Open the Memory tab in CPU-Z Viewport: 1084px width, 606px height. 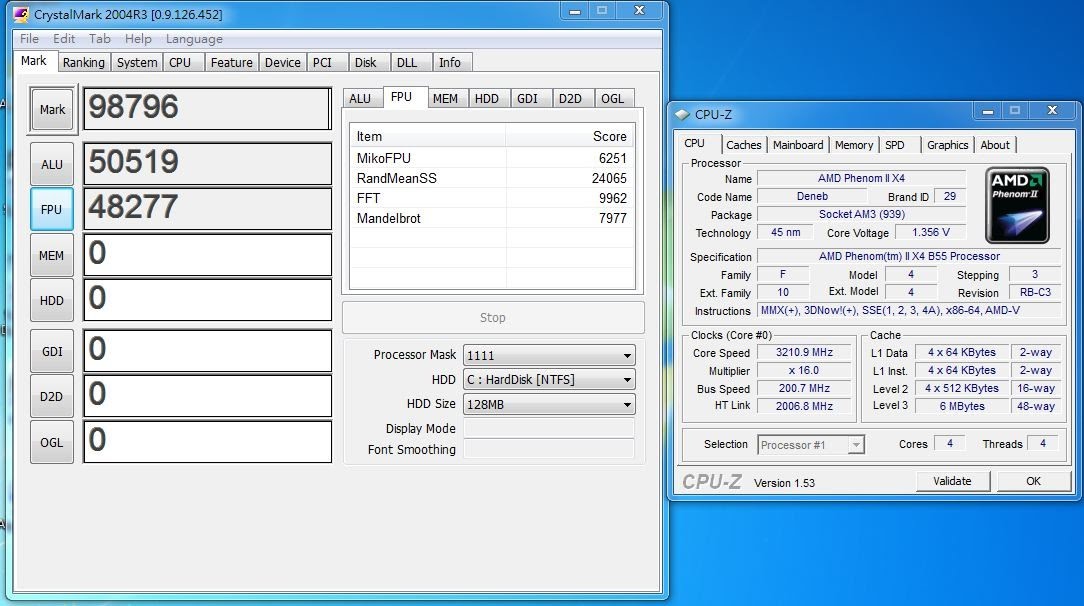[x=854, y=144]
